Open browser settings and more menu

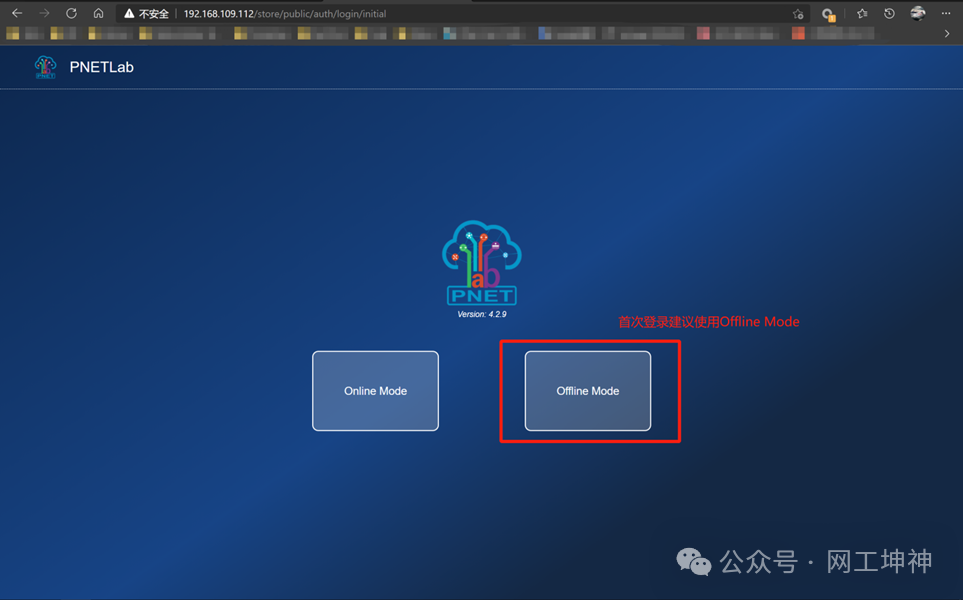click(x=946, y=14)
